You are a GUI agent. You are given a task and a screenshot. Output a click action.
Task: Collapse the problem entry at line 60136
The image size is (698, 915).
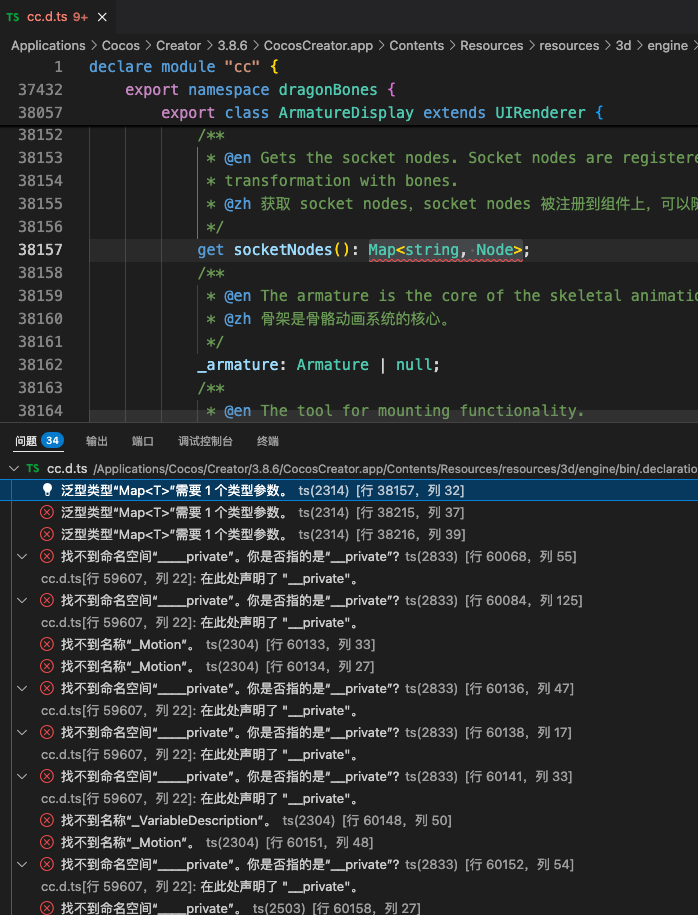(23, 689)
